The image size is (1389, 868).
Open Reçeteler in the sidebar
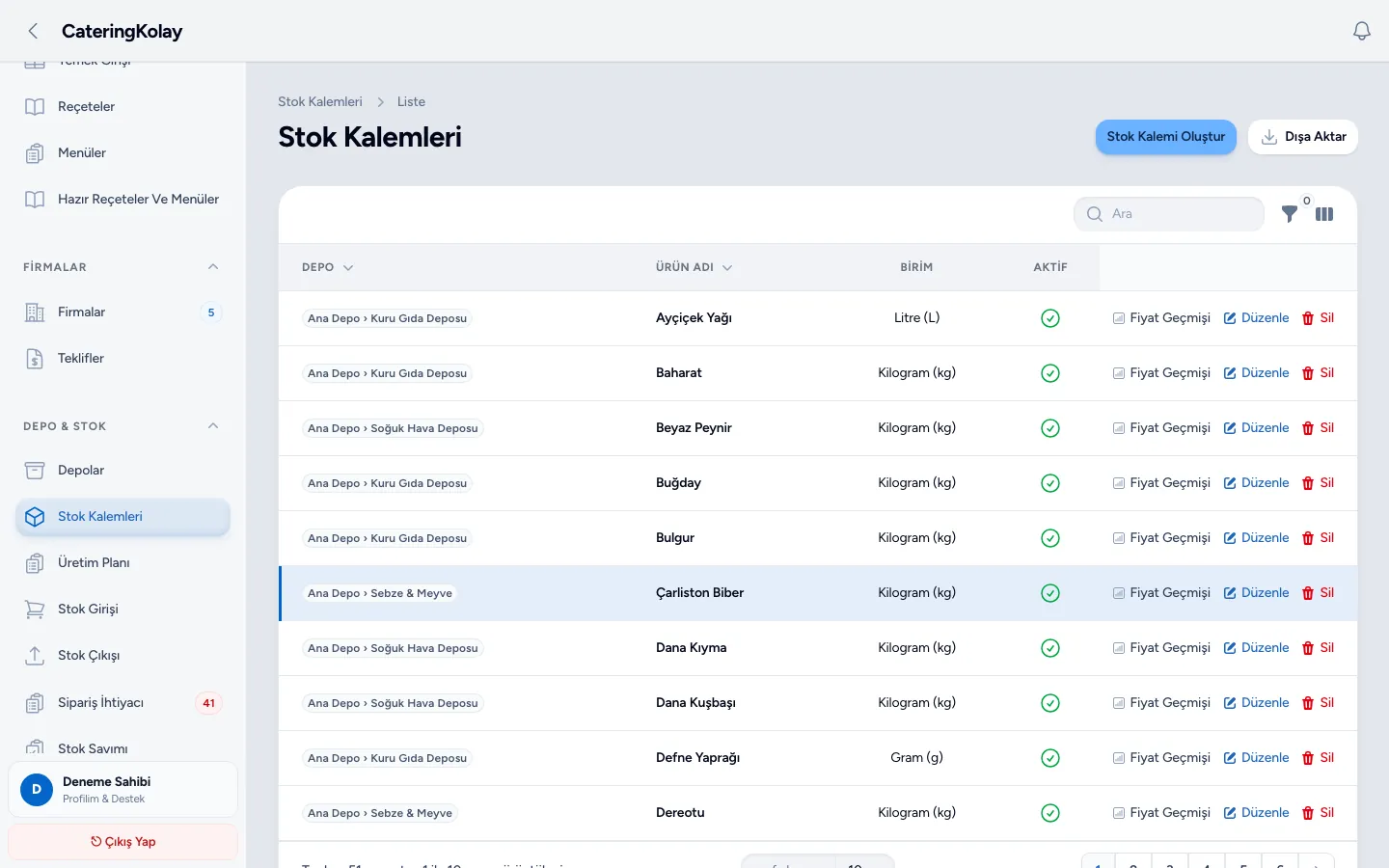(123, 107)
